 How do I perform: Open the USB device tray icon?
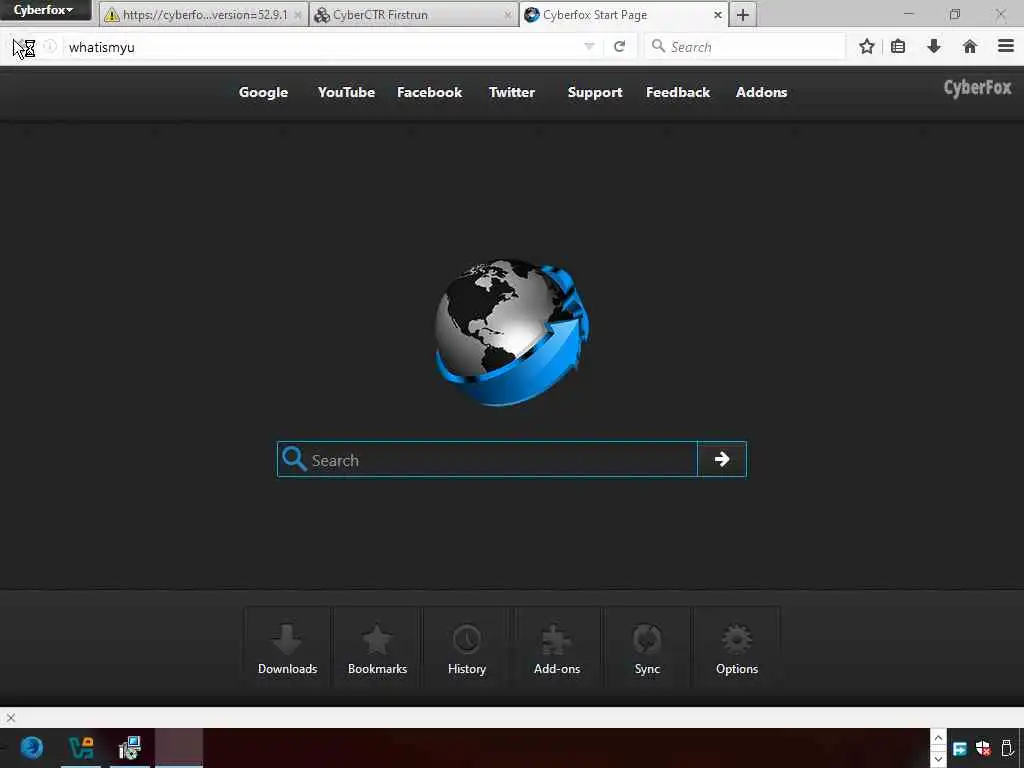point(1007,748)
